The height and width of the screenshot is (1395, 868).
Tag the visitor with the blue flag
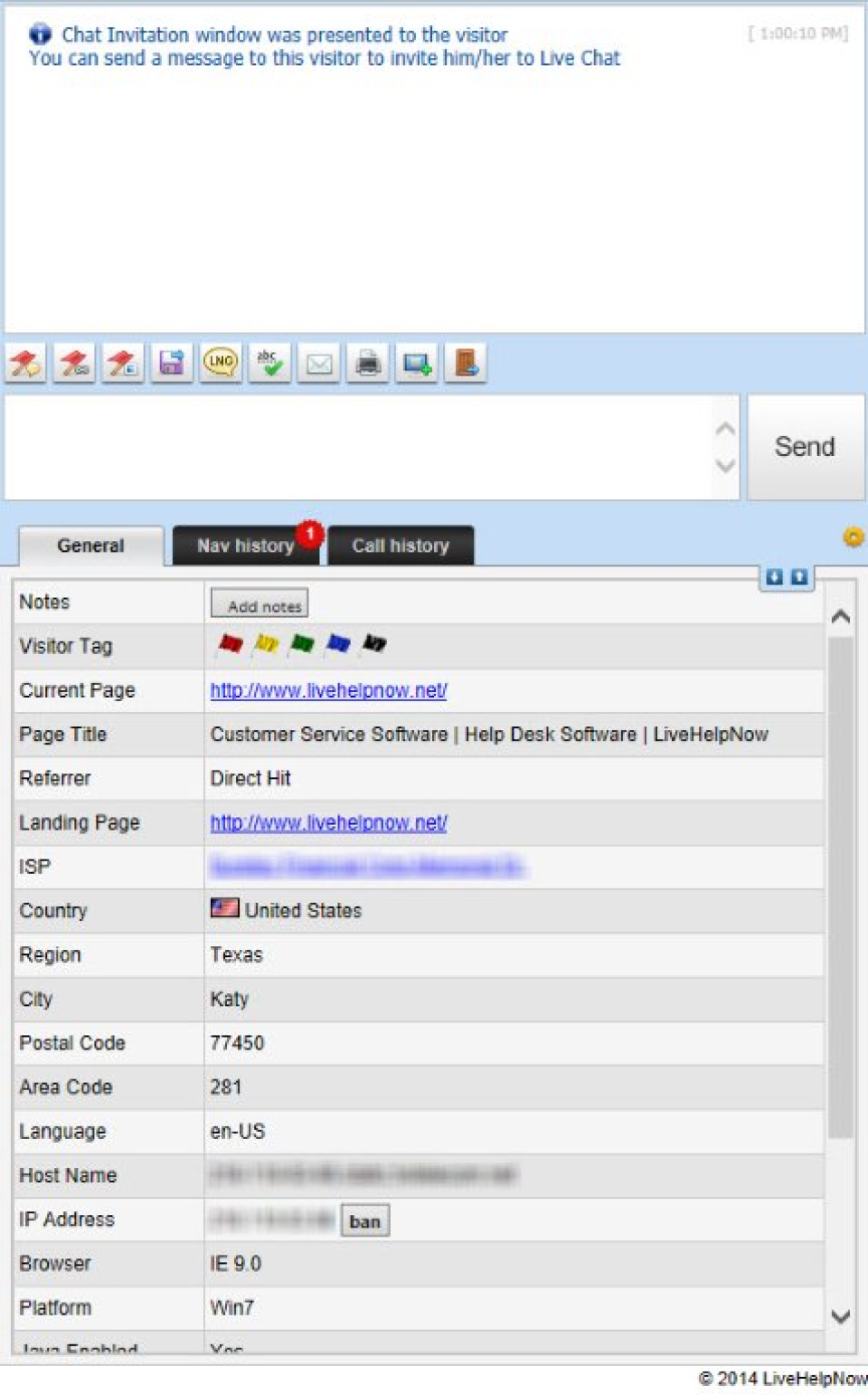click(x=338, y=644)
